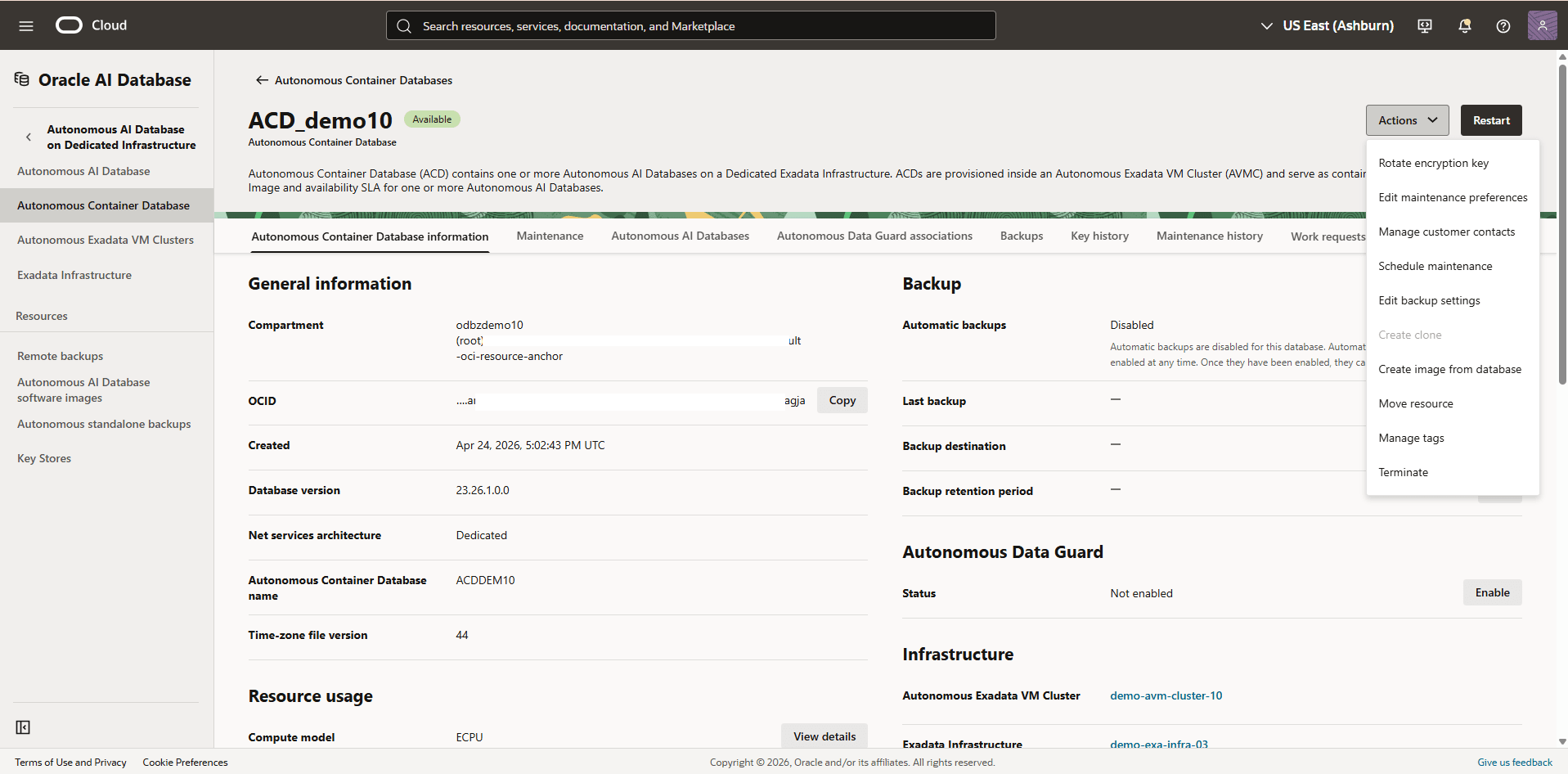Click the Available status badge
1568x774 pixels.
(x=432, y=119)
